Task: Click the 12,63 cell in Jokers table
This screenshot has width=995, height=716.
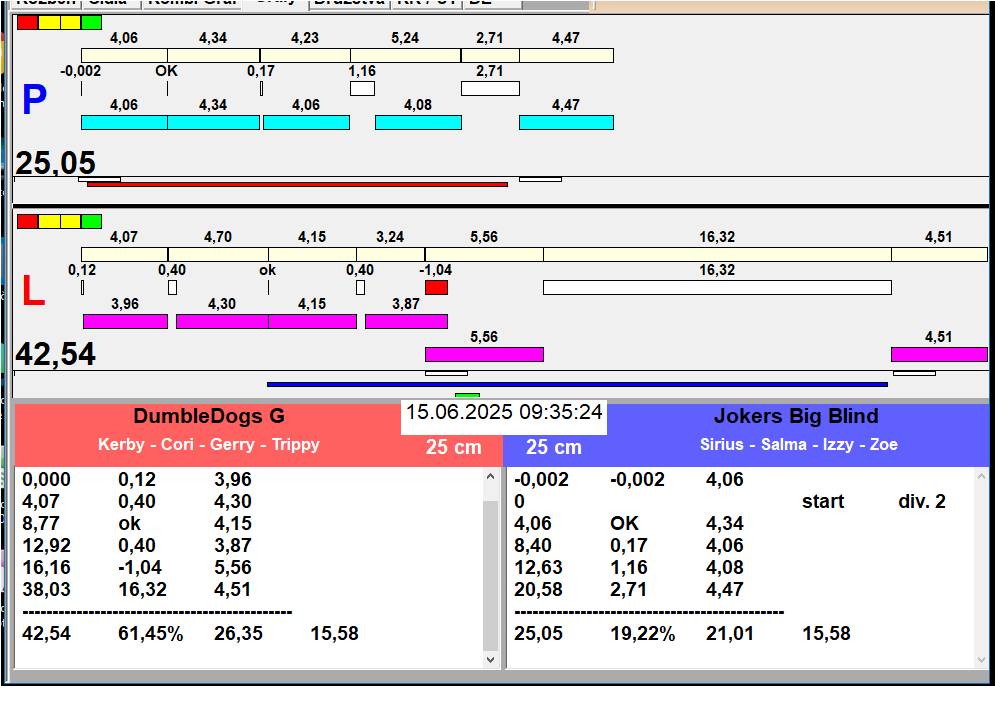Action: pos(538,567)
